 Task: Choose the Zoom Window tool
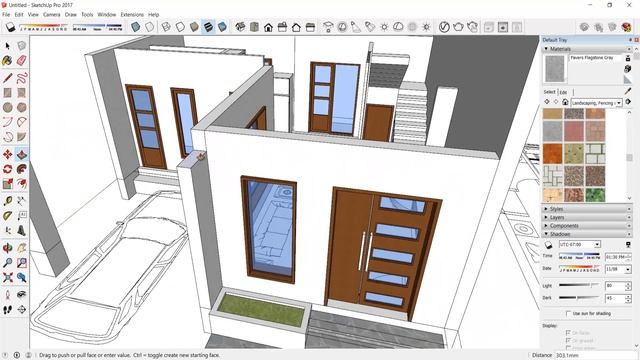click(x=22, y=262)
